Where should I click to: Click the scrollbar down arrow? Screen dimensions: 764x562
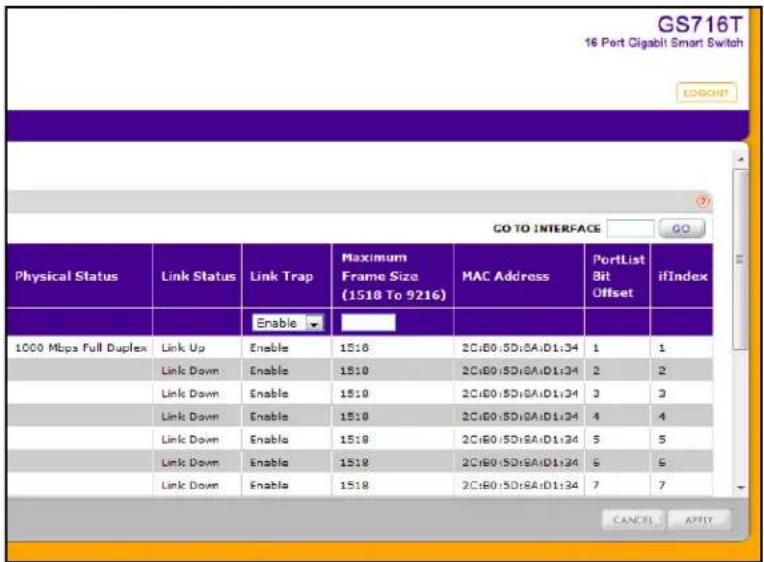coord(741,487)
